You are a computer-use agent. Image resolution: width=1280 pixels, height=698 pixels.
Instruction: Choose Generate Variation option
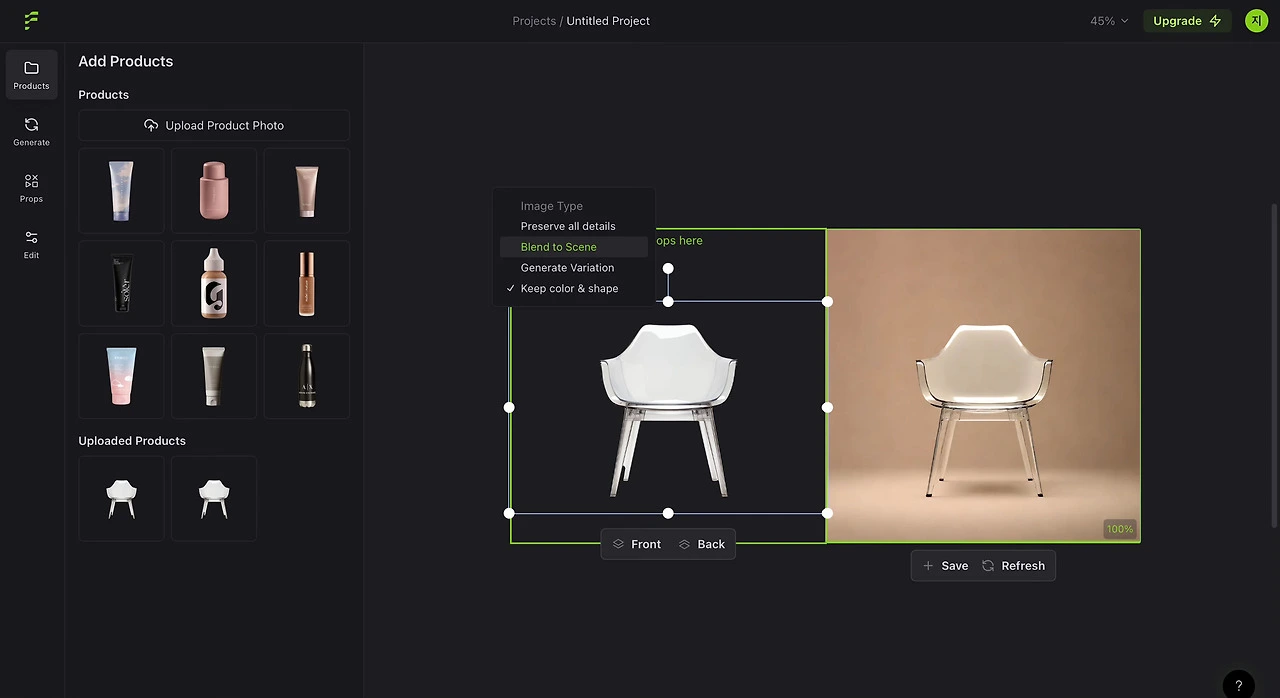[574, 268]
